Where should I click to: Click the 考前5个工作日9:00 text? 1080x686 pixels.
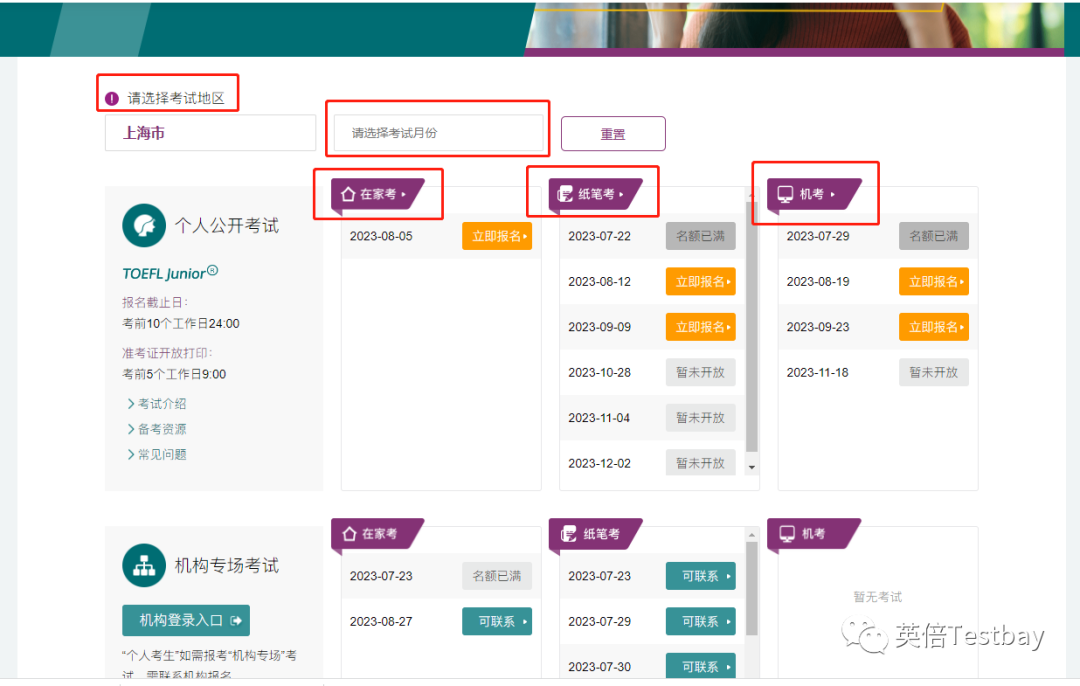tap(174, 375)
